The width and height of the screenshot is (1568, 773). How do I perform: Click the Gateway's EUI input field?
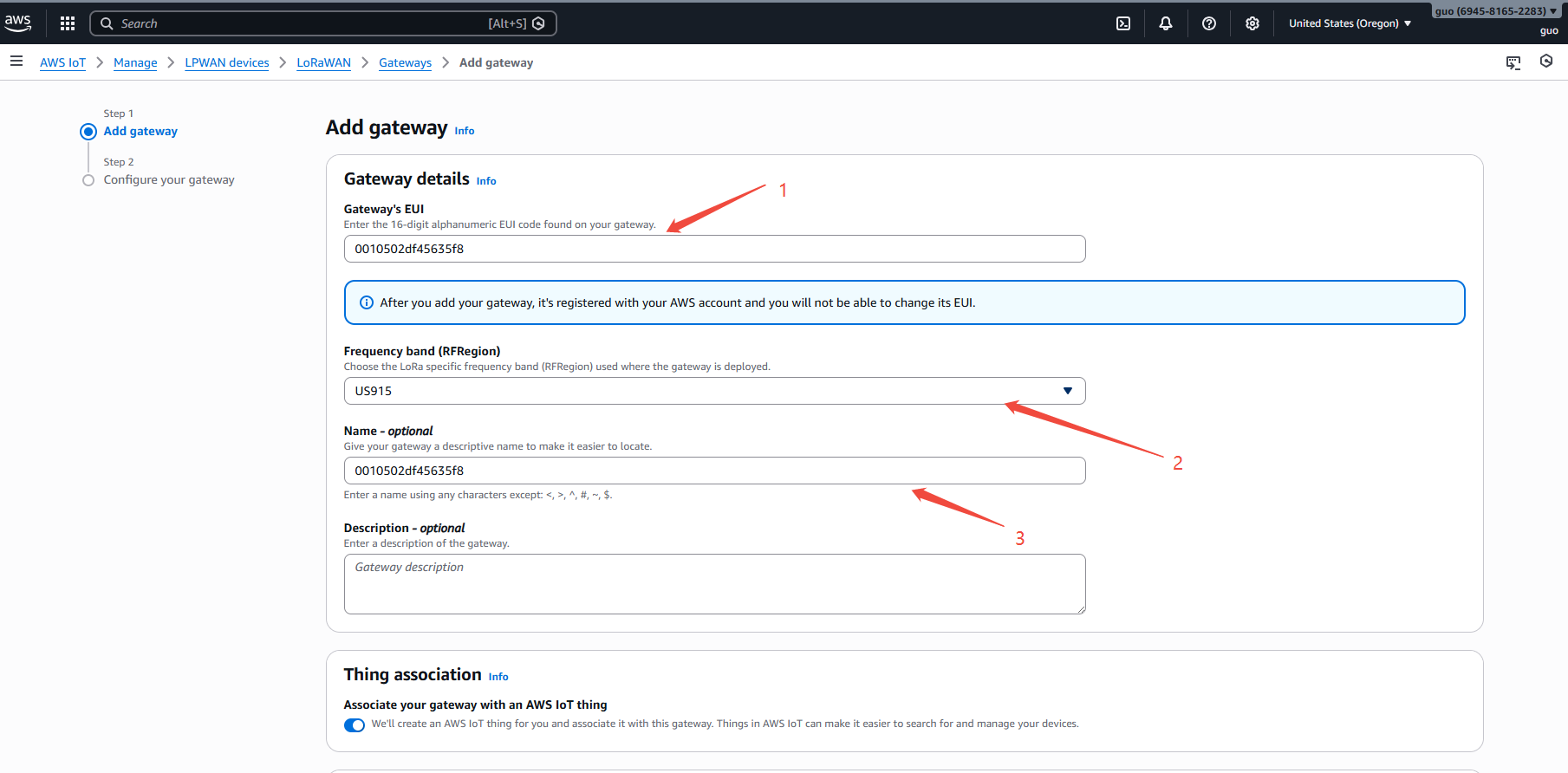point(714,249)
